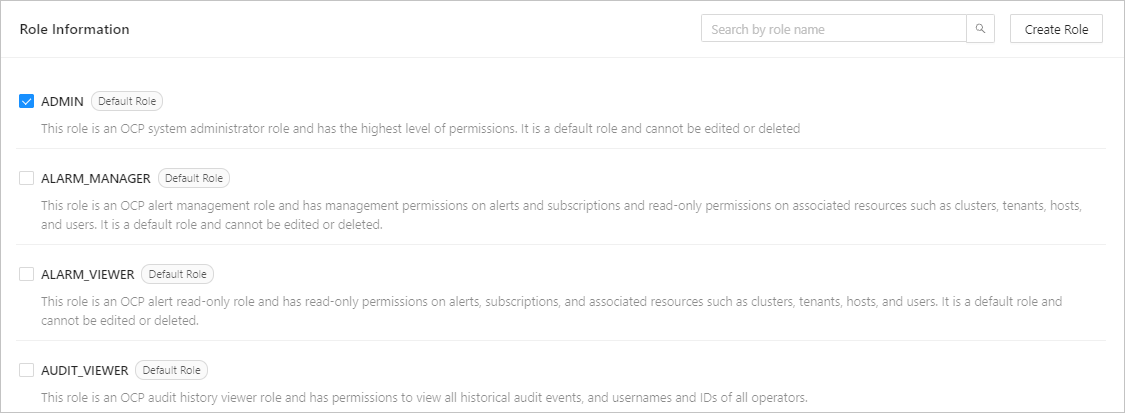Click the Default Role tag beside ALARM_MANAGER

[x=194, y=178]
